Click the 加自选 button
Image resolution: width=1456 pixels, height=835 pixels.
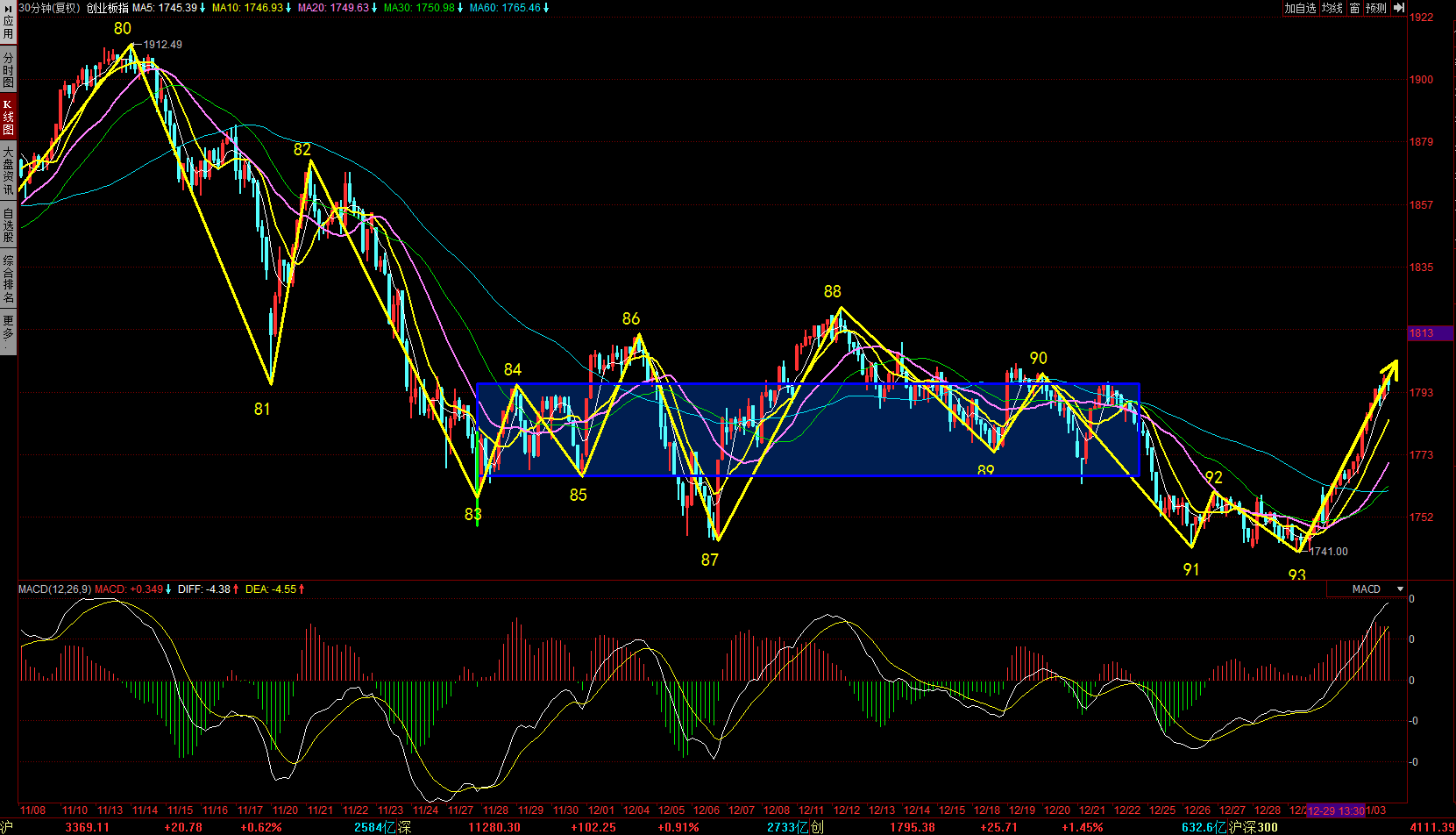[x=1301, y=8]
